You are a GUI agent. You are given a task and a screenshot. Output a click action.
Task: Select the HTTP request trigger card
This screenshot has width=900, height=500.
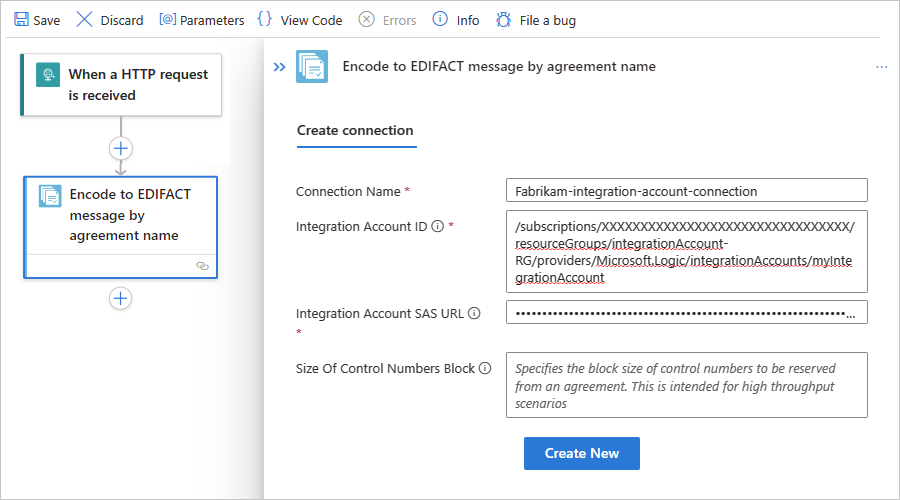[x=121, y=85]
